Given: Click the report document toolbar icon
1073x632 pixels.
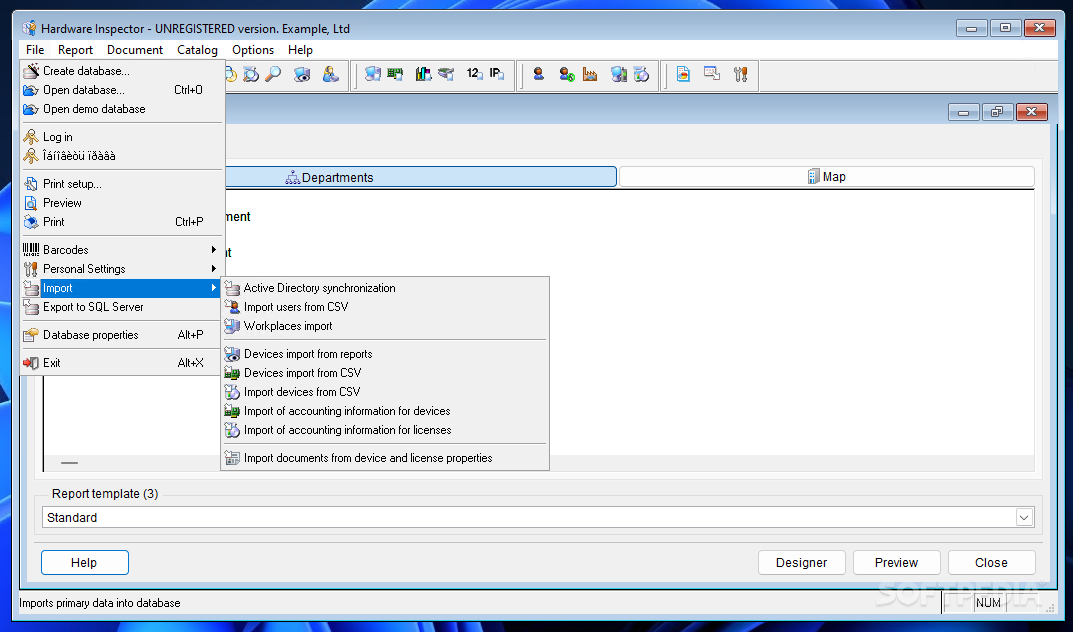Looking at the screenshot, I should (683, 74).
